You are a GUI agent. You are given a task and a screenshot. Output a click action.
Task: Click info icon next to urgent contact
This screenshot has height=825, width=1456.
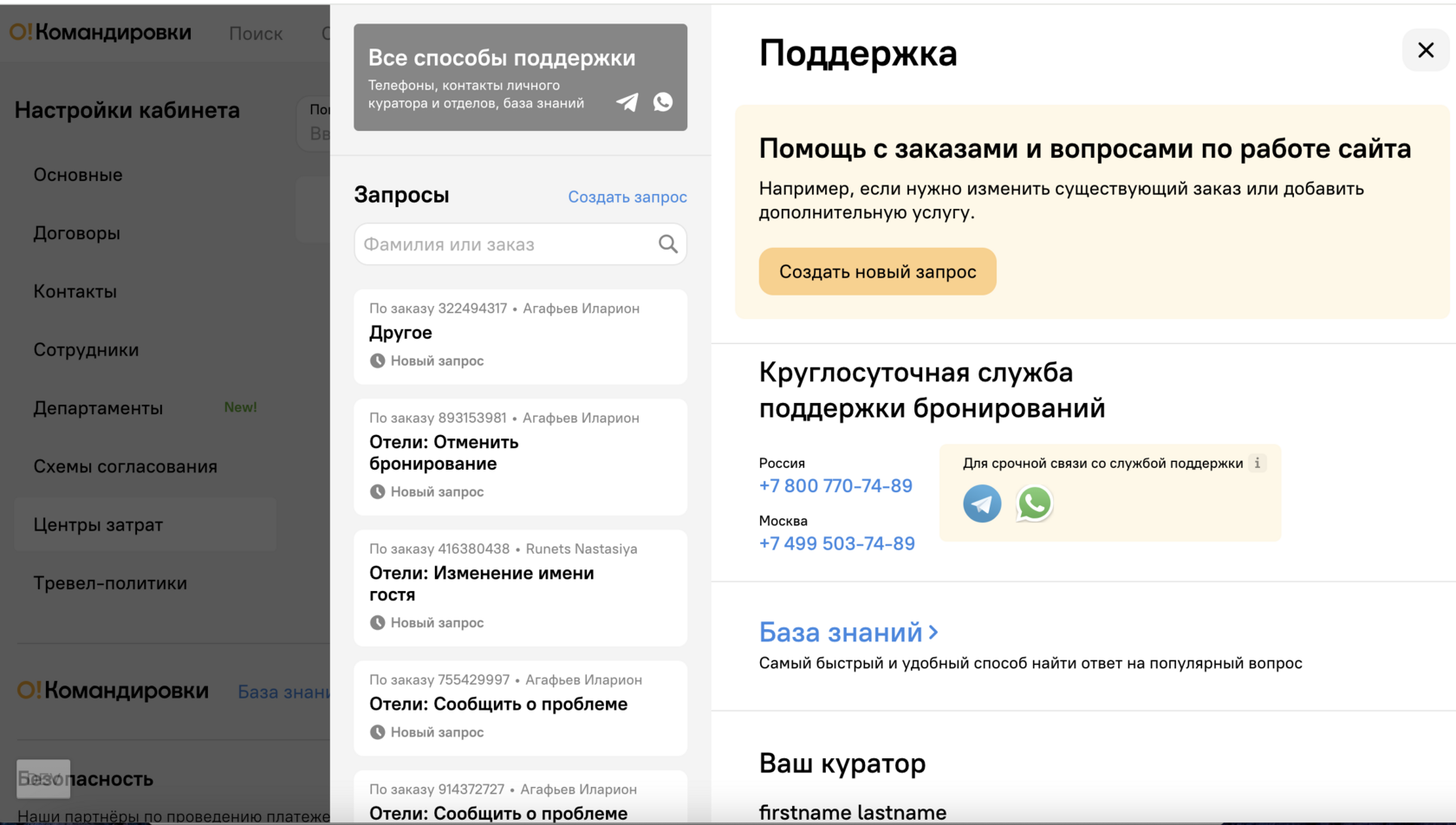[1258, 463]
